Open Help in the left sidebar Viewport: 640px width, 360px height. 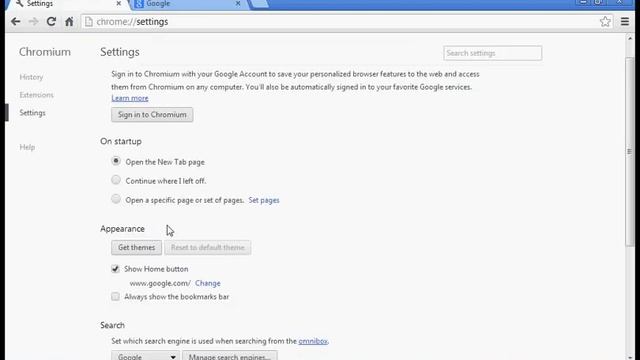tap(27, 147)
